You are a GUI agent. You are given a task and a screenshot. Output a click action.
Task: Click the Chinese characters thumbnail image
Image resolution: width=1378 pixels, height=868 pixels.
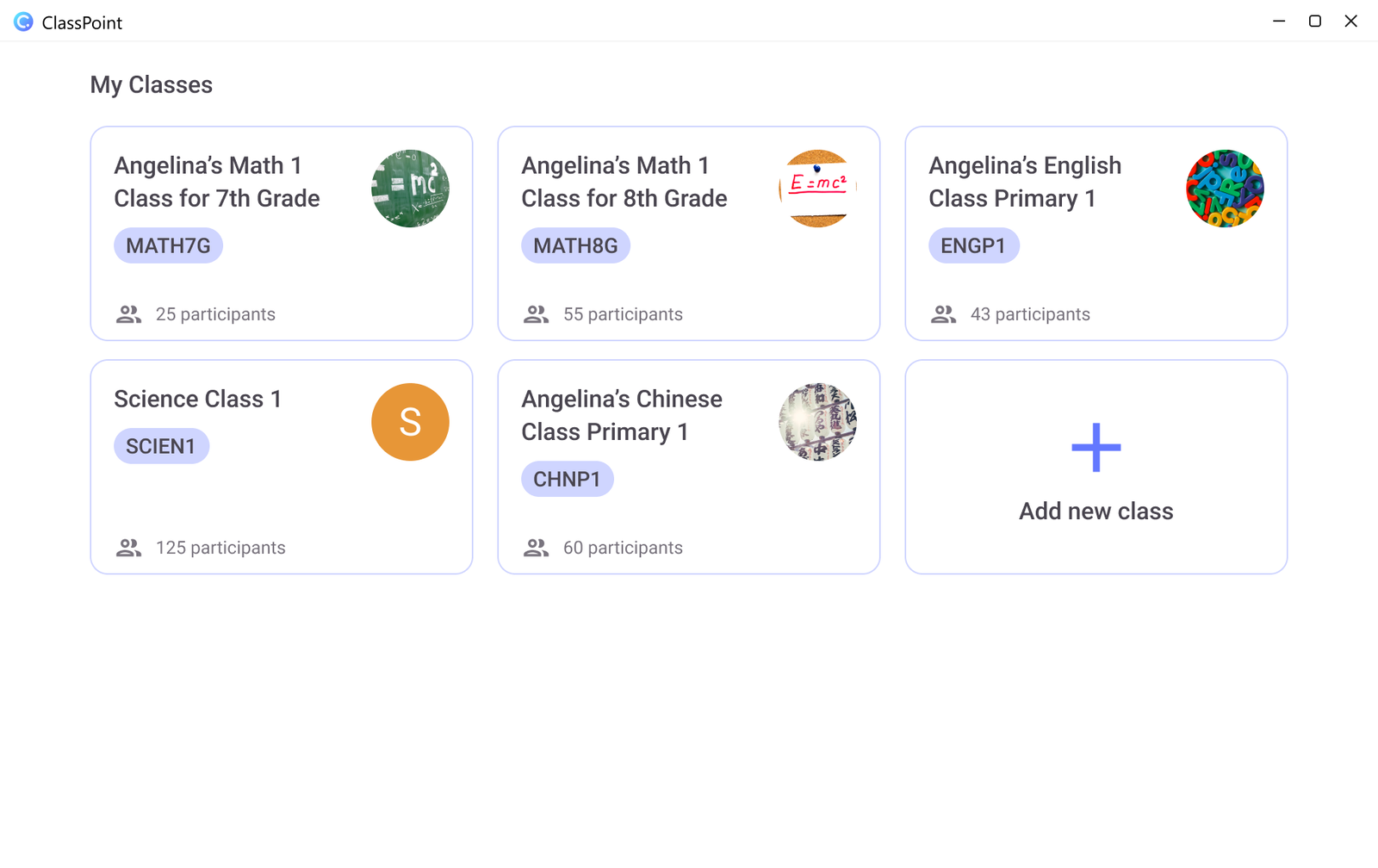[817, 422]
